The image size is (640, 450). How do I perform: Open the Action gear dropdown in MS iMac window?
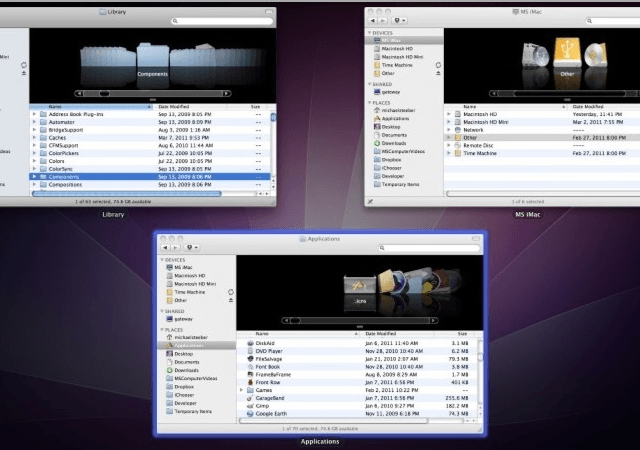[x=400, y=20]
